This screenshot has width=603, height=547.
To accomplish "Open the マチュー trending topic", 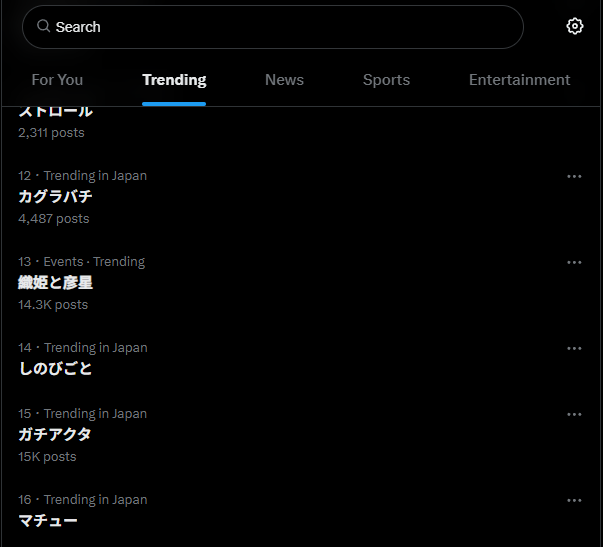I will [x=48, y=521].
